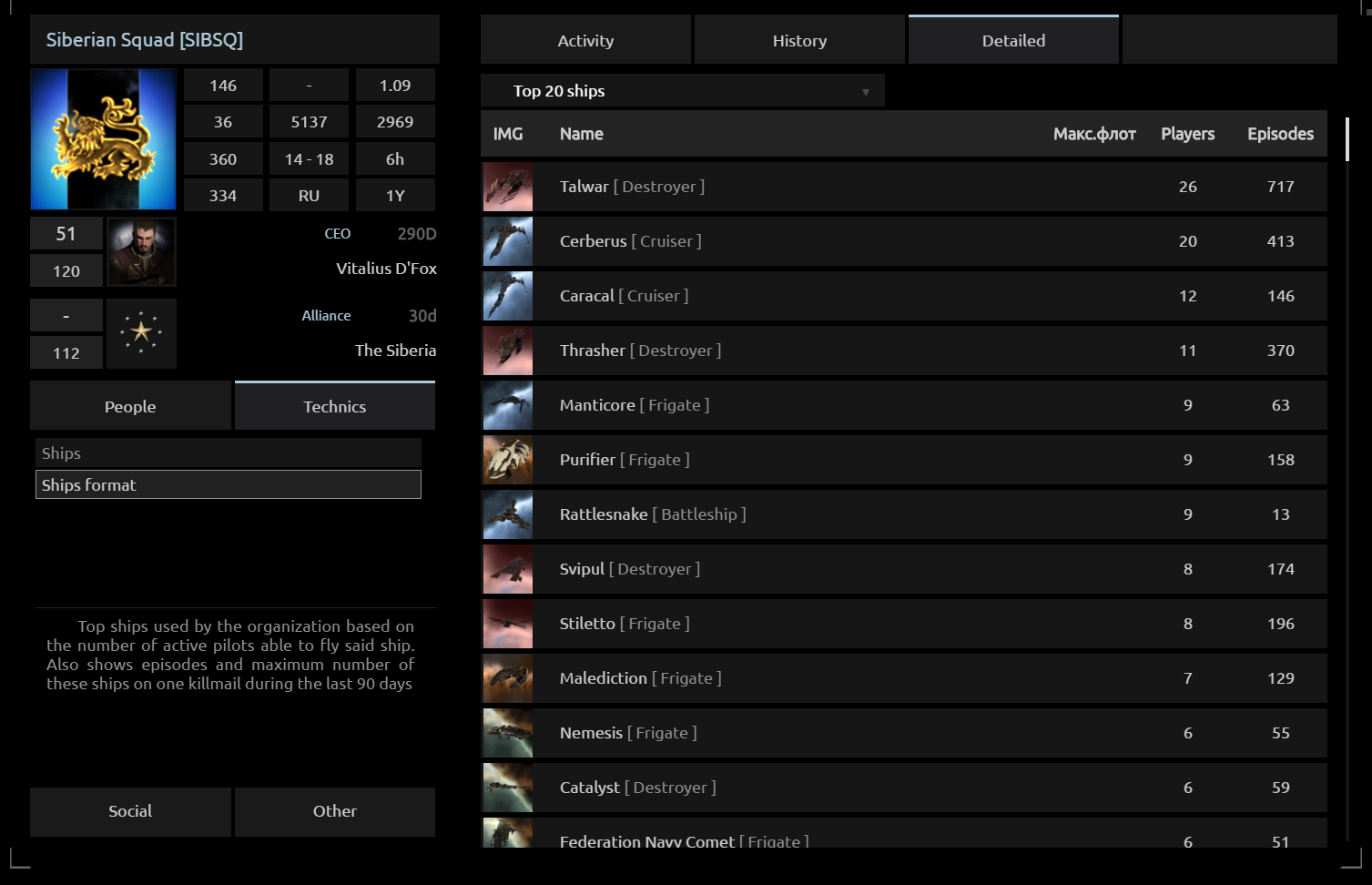Click the 1Y stat cell
1372x885 pixels.
coord(395,196)
